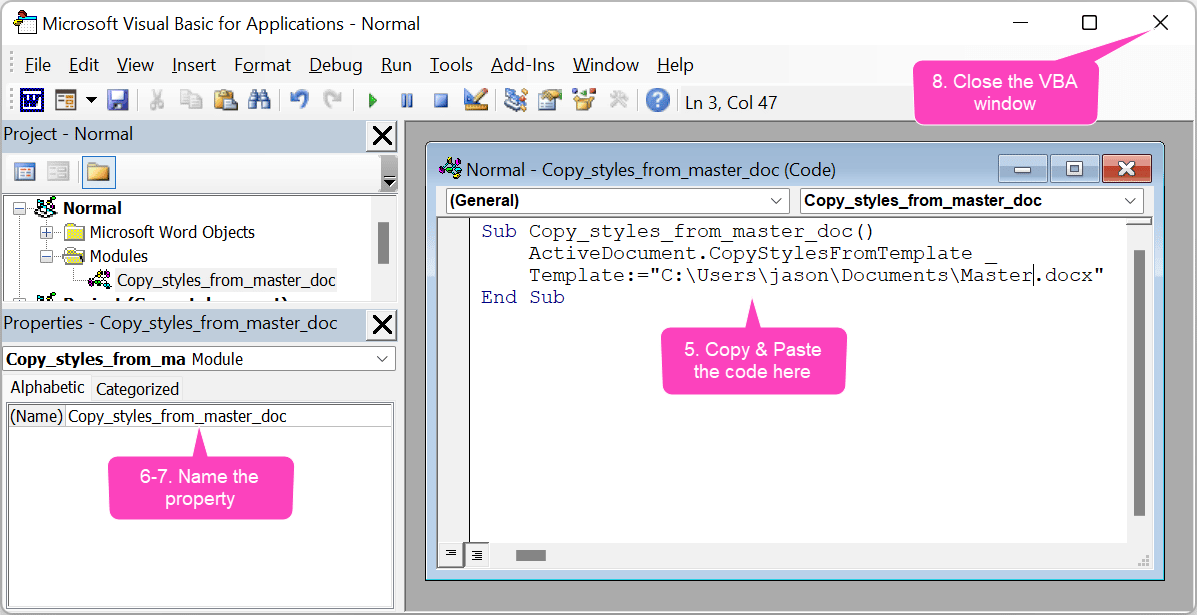Select the Normal project in the tree
The image size is (1197, 615).
tap(92, 208)
